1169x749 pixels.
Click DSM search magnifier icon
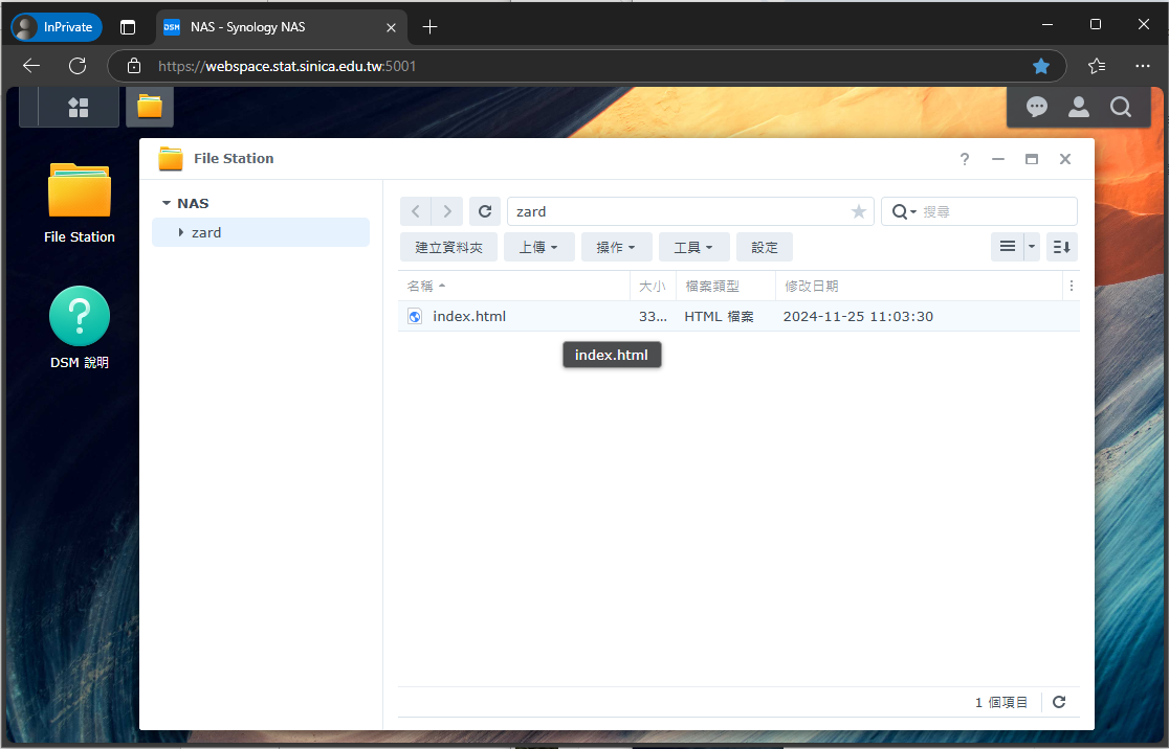(x=1120, y=108)
